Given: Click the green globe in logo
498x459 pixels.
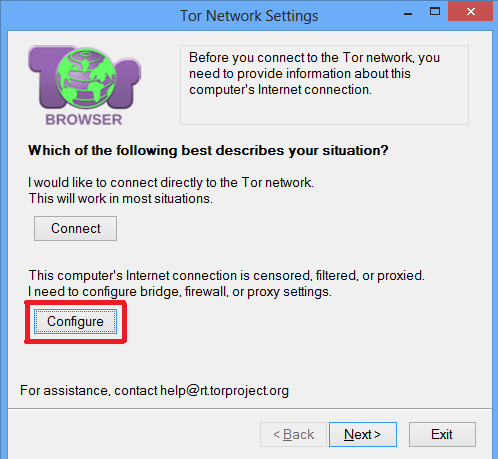Looking at the screenshot, I should [86, 78].
